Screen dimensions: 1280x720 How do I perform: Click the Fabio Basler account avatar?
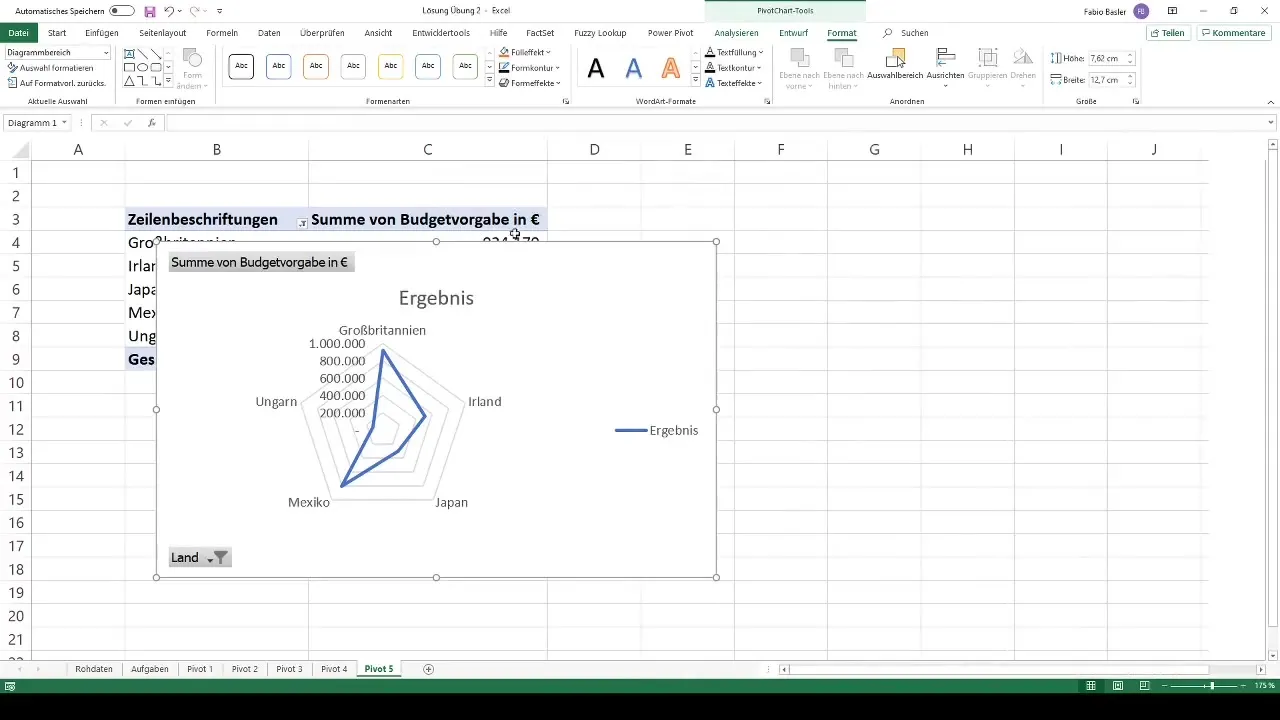(x=1141, y=11)
